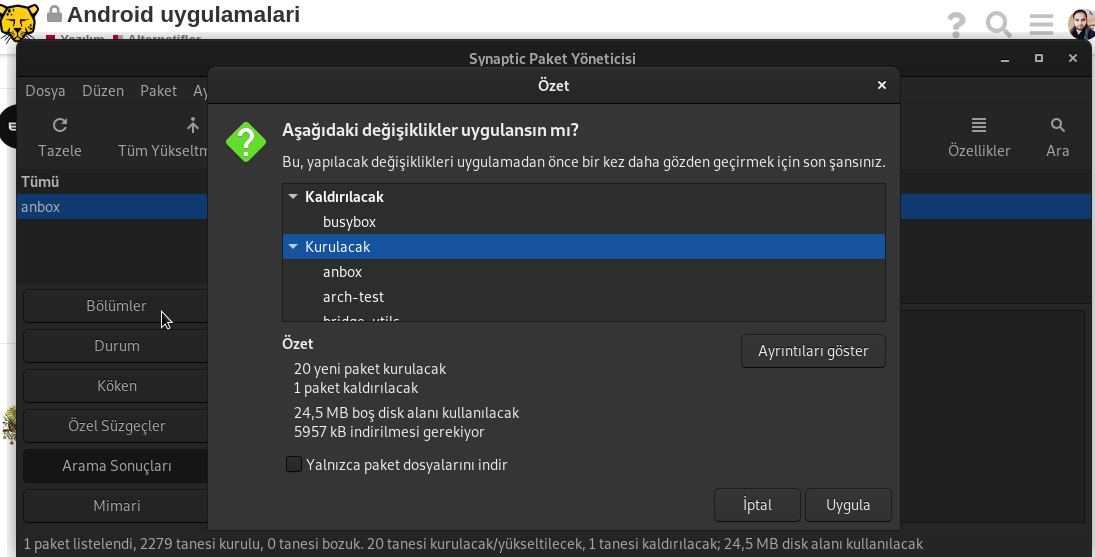Click the Ara search icon
This screenshot has width=1095, height=557.
click(x=1057, y=126)
